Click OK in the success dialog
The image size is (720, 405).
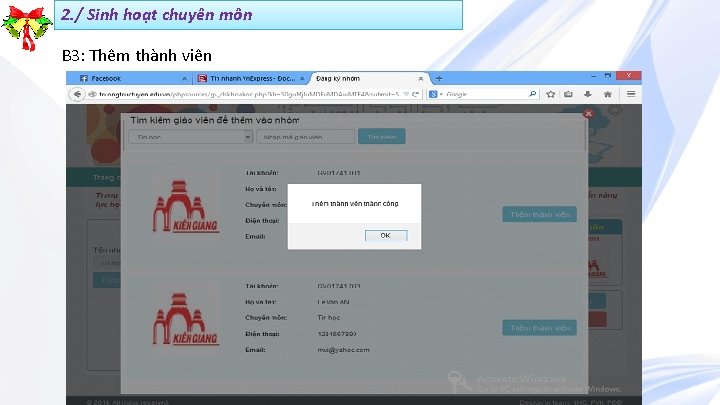tap(386, 236)
